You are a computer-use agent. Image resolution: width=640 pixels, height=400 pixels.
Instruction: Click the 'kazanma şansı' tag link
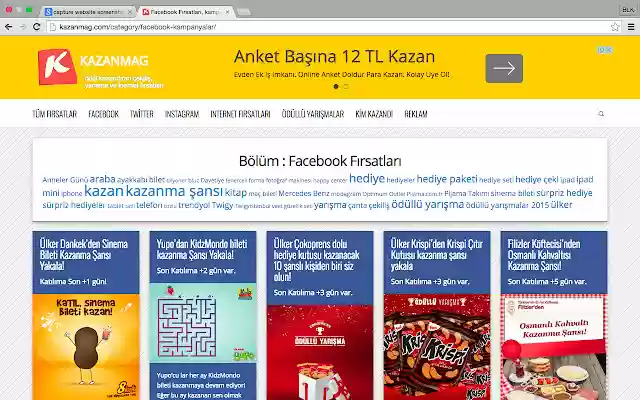(x=174, y=191)
